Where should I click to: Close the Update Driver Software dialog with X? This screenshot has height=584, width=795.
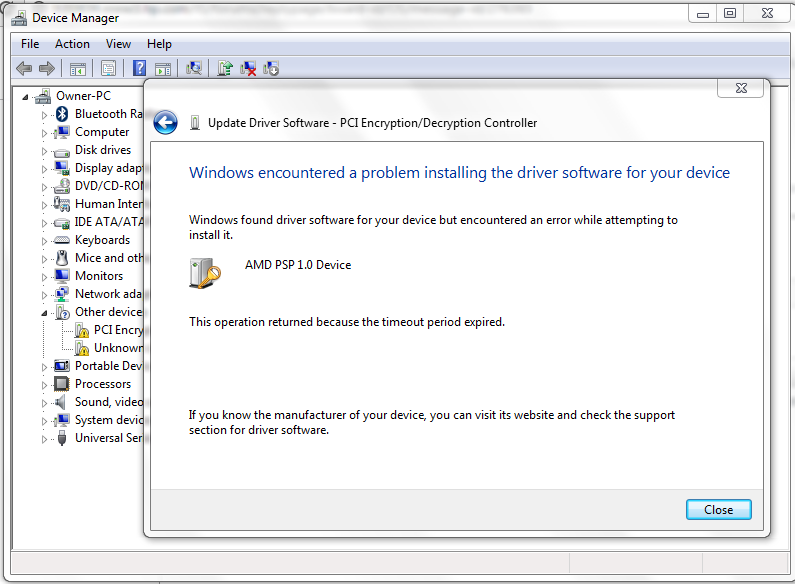click(x=741, y=88)
